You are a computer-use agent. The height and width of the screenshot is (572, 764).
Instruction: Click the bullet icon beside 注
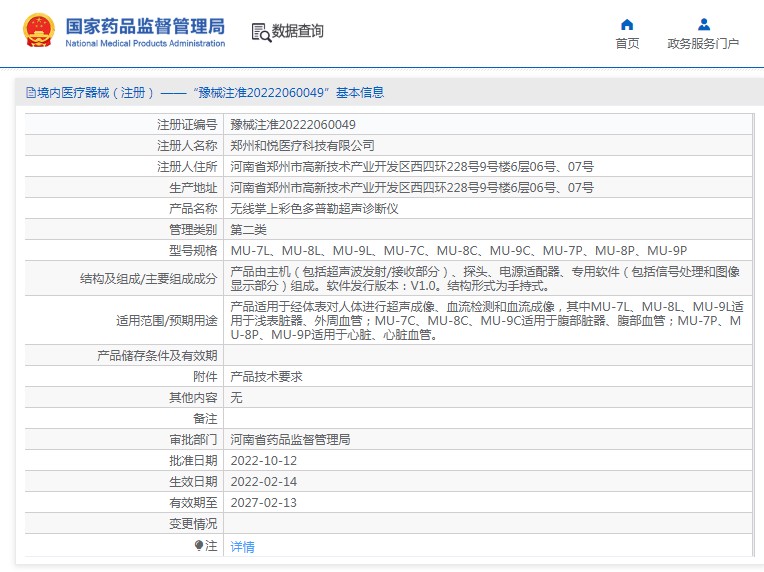click(x=199, y=545)
